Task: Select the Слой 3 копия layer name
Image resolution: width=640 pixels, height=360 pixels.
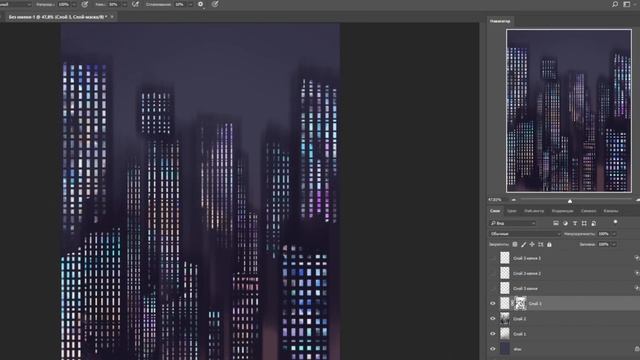Action: pyautogui.click(x=525, y=288)
